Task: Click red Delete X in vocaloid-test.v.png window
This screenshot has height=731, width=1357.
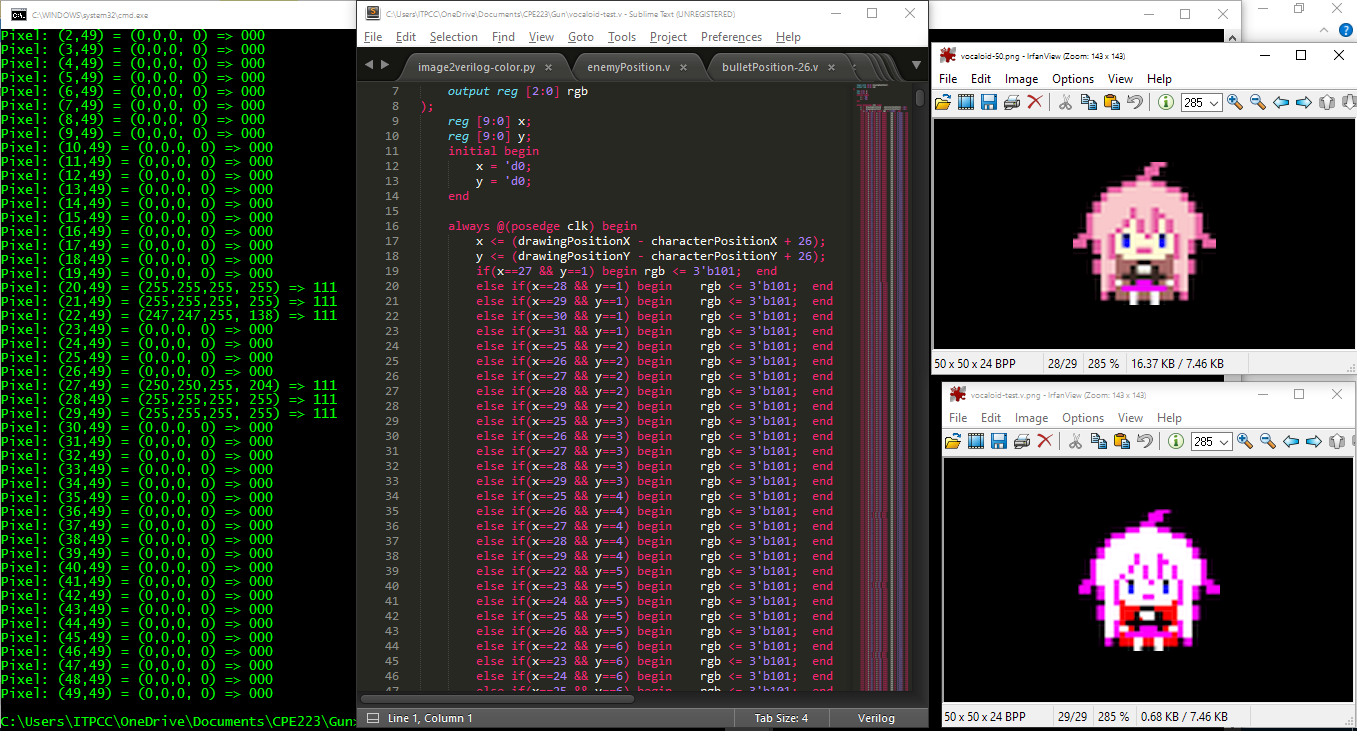Action: tap(1045, 441)
